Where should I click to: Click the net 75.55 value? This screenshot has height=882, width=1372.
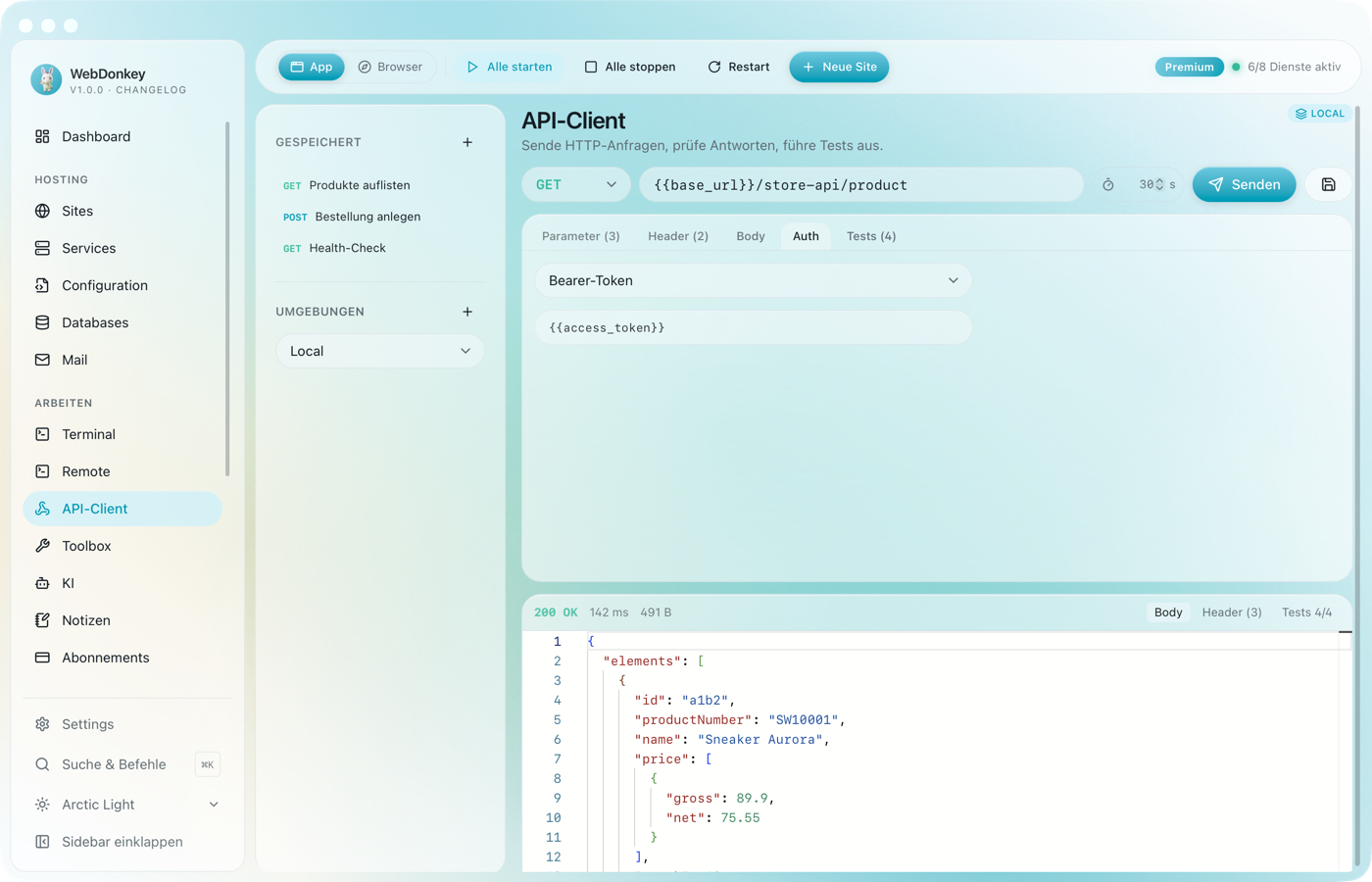(740, 818)
